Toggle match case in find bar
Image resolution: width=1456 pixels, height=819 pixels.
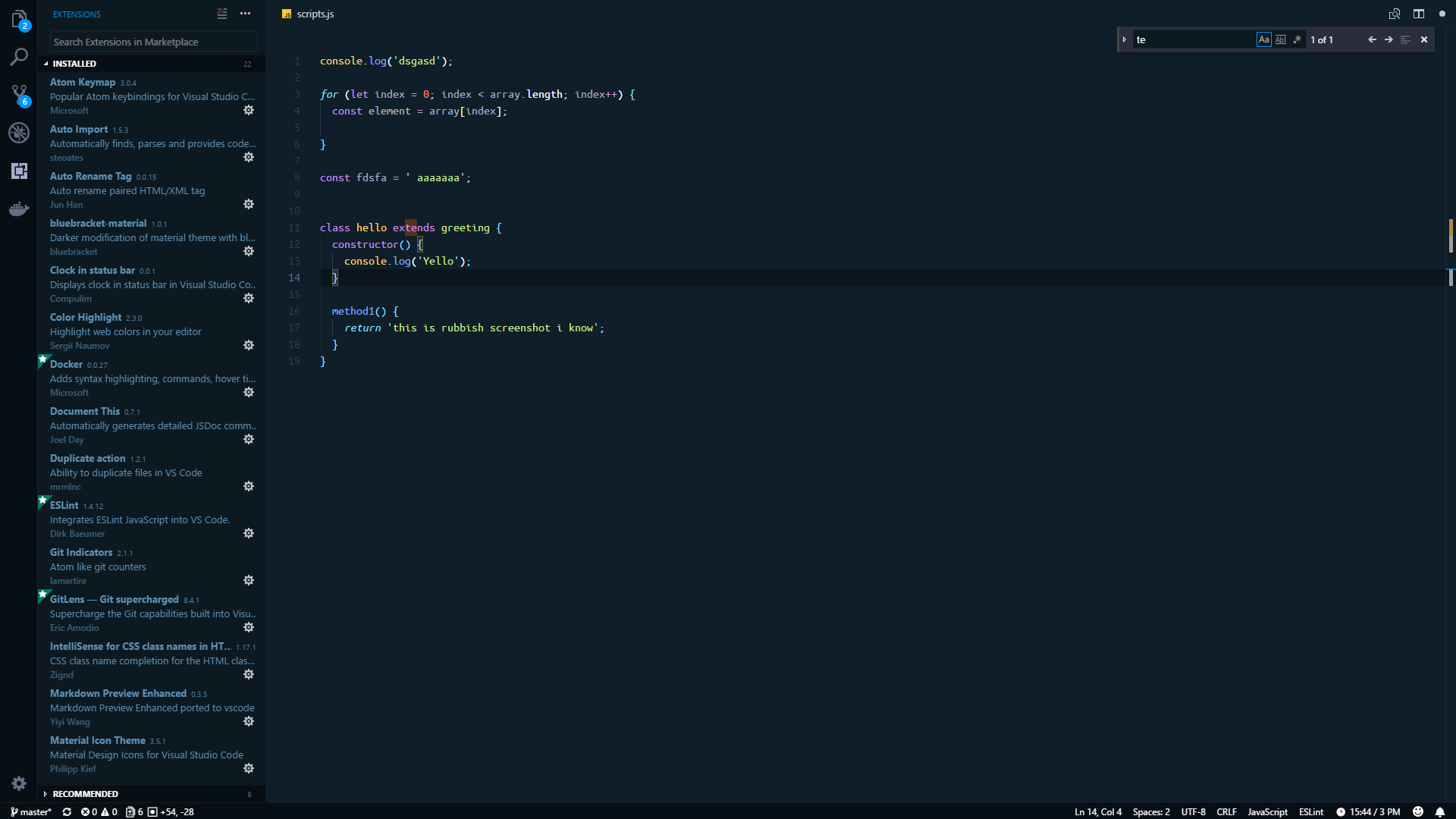point(1264,39)
